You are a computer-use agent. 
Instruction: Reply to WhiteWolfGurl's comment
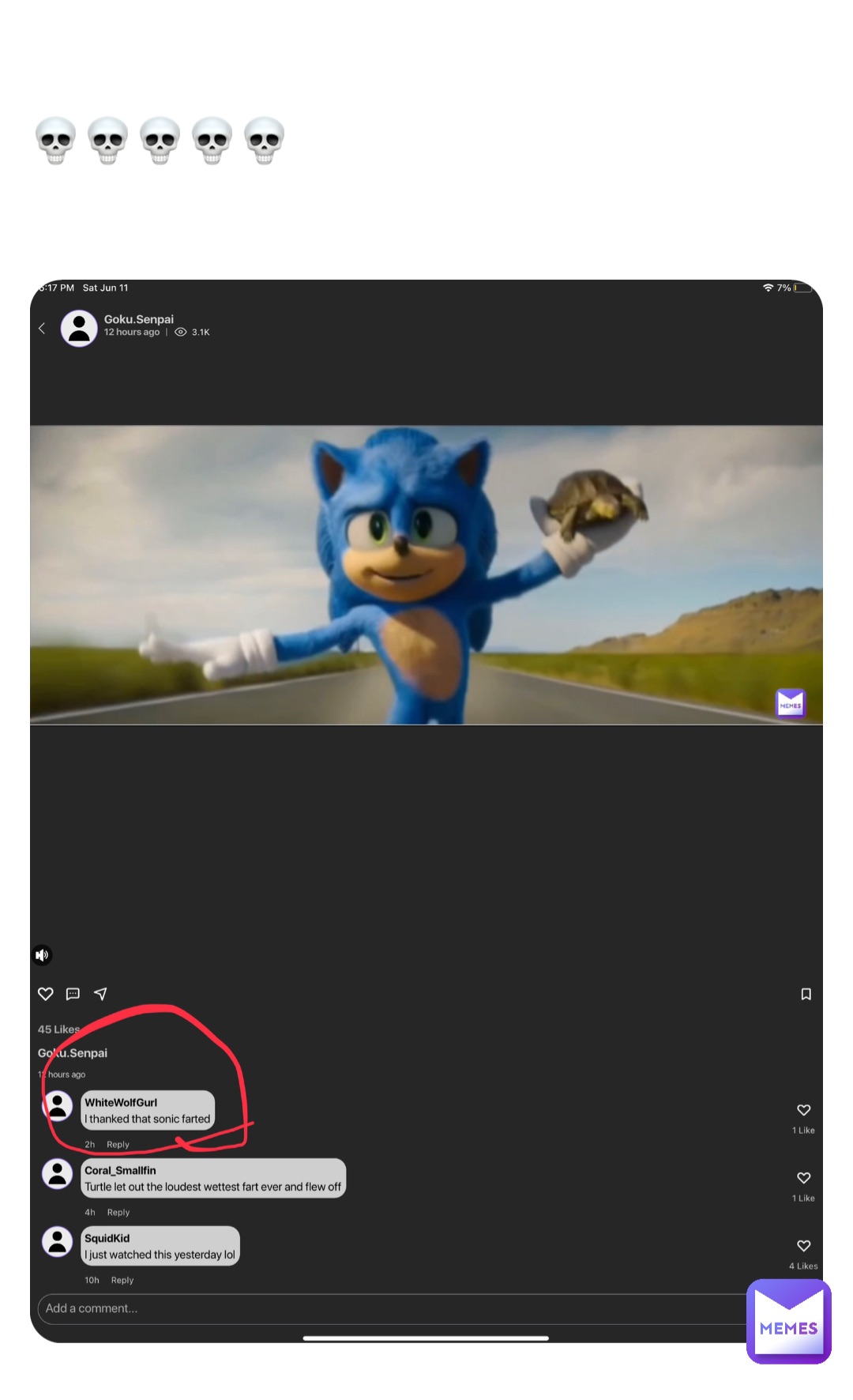(x=118, y=1144)
